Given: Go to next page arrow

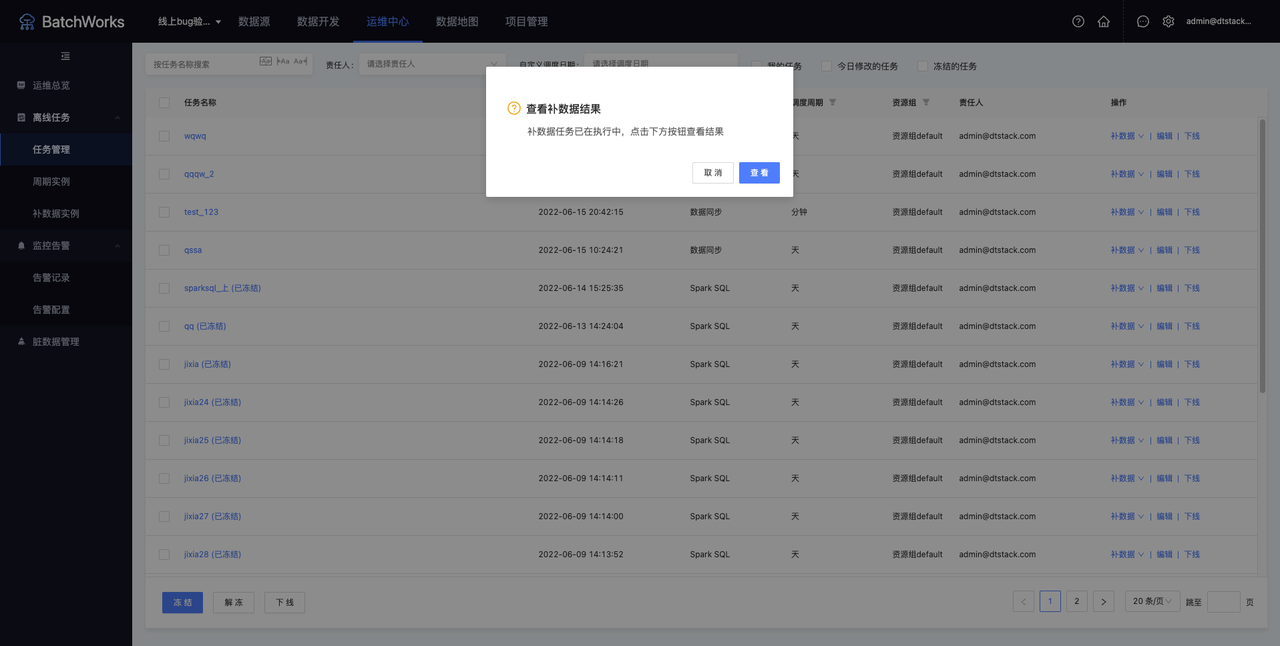Looking at the screenshot, I should click(x=1103, y=601).
